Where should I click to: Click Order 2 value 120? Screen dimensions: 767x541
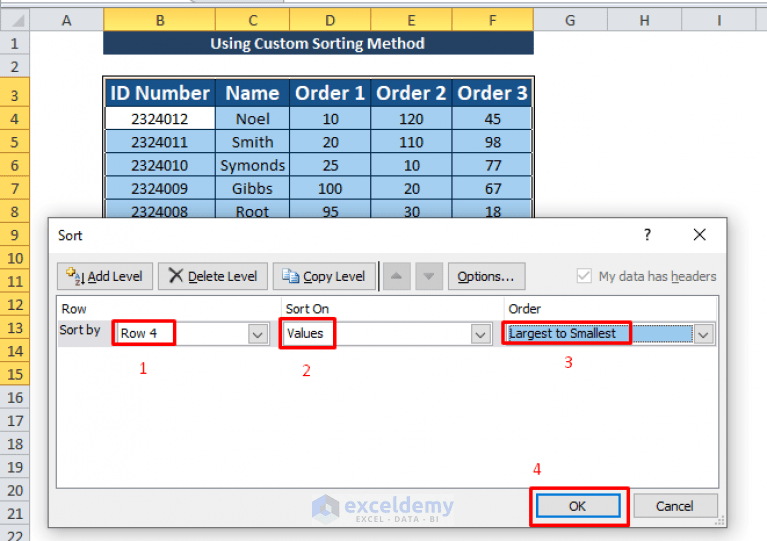tap(411, 118)
